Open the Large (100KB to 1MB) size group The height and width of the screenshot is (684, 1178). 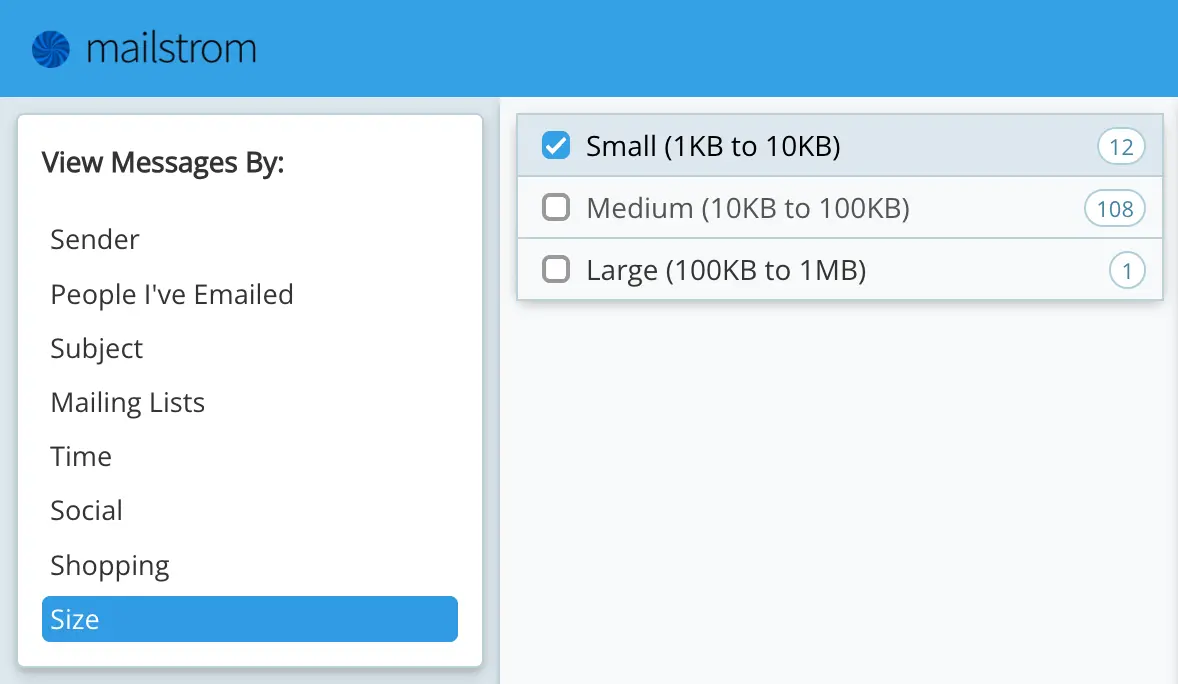(726, 271)
